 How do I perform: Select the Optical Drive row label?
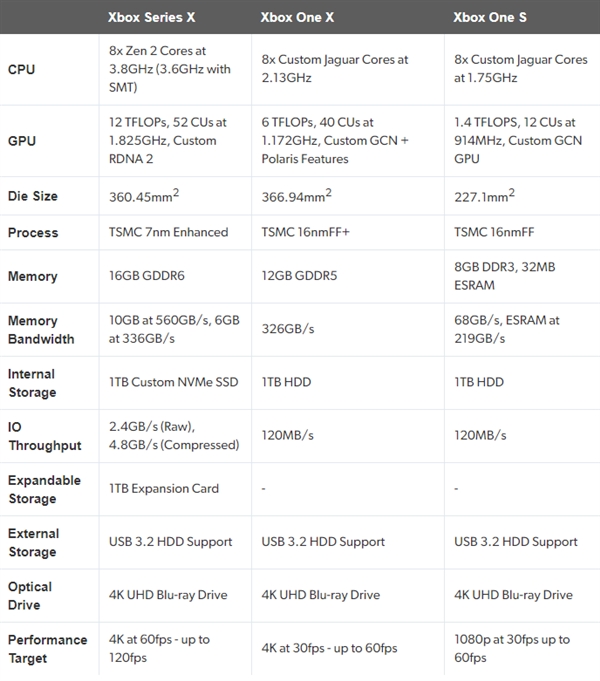[x=30, y=595]
